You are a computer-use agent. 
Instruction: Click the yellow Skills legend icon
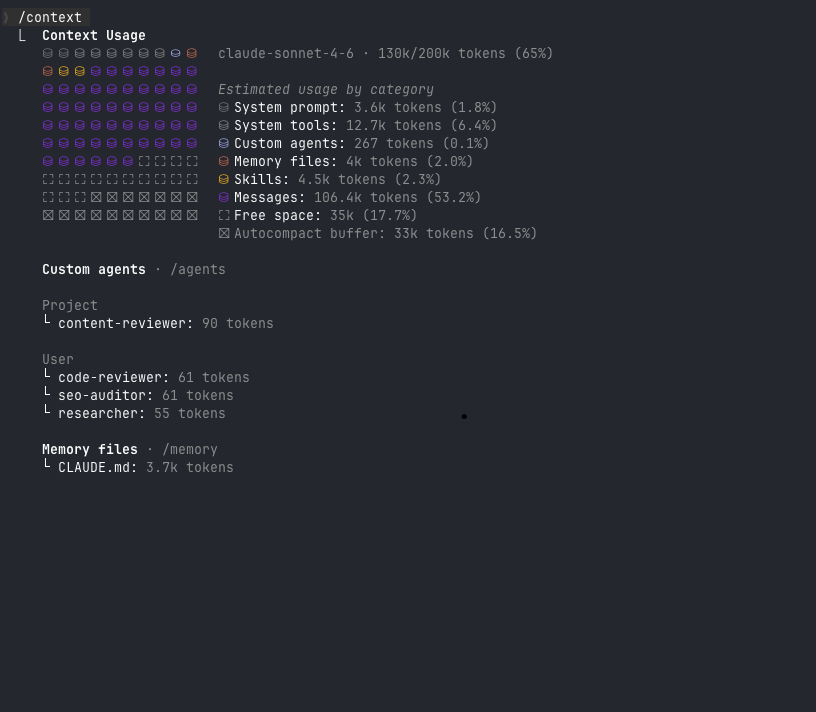click(x=224, y=180)
